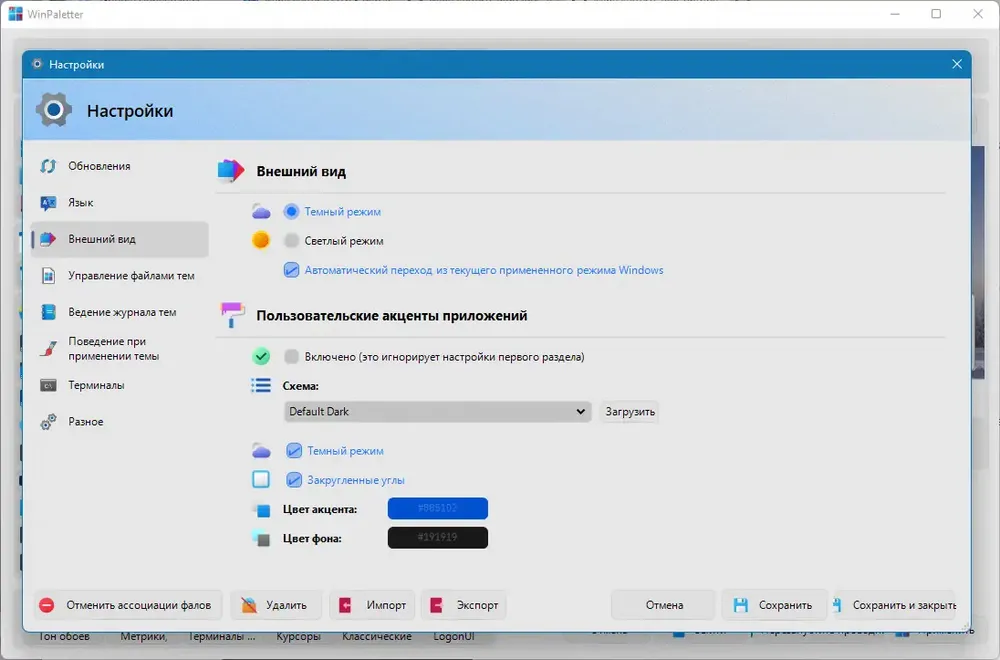Image resolution: width=1000 pixels, height=660 pixels.
Task: Toggle the Закругленные углы checkbox
Action: [293, 480]
